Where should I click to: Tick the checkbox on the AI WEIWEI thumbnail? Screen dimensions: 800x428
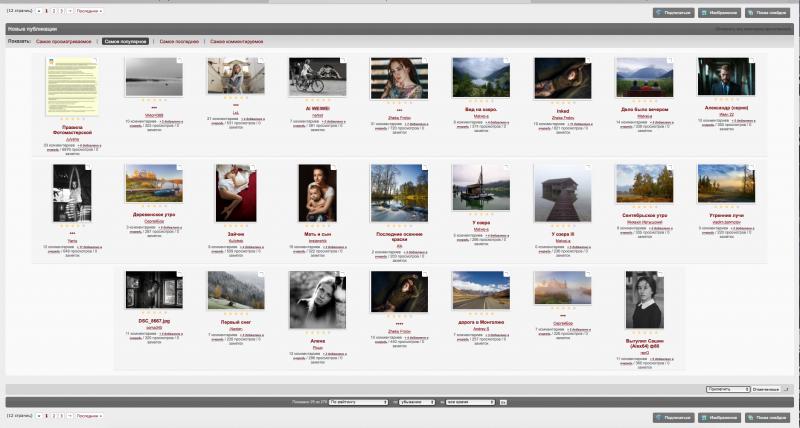(x=343, y=60)
